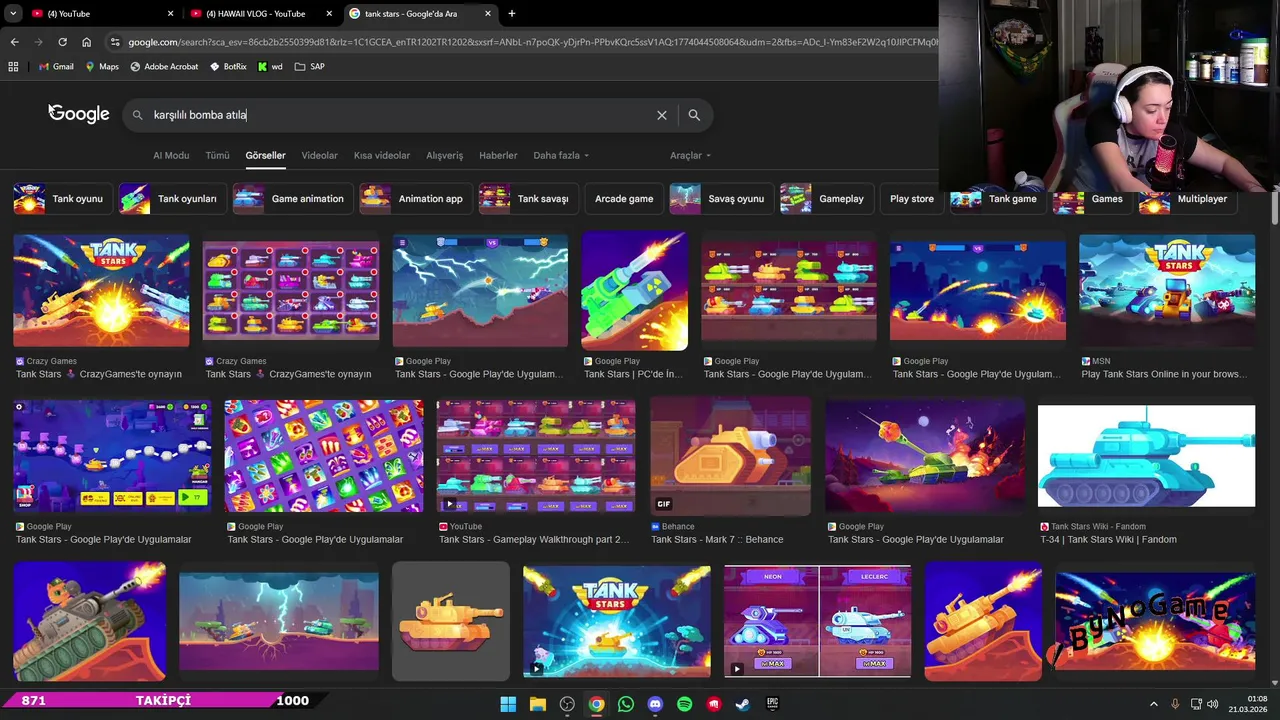Clear the search box text

tap(661, 115)
